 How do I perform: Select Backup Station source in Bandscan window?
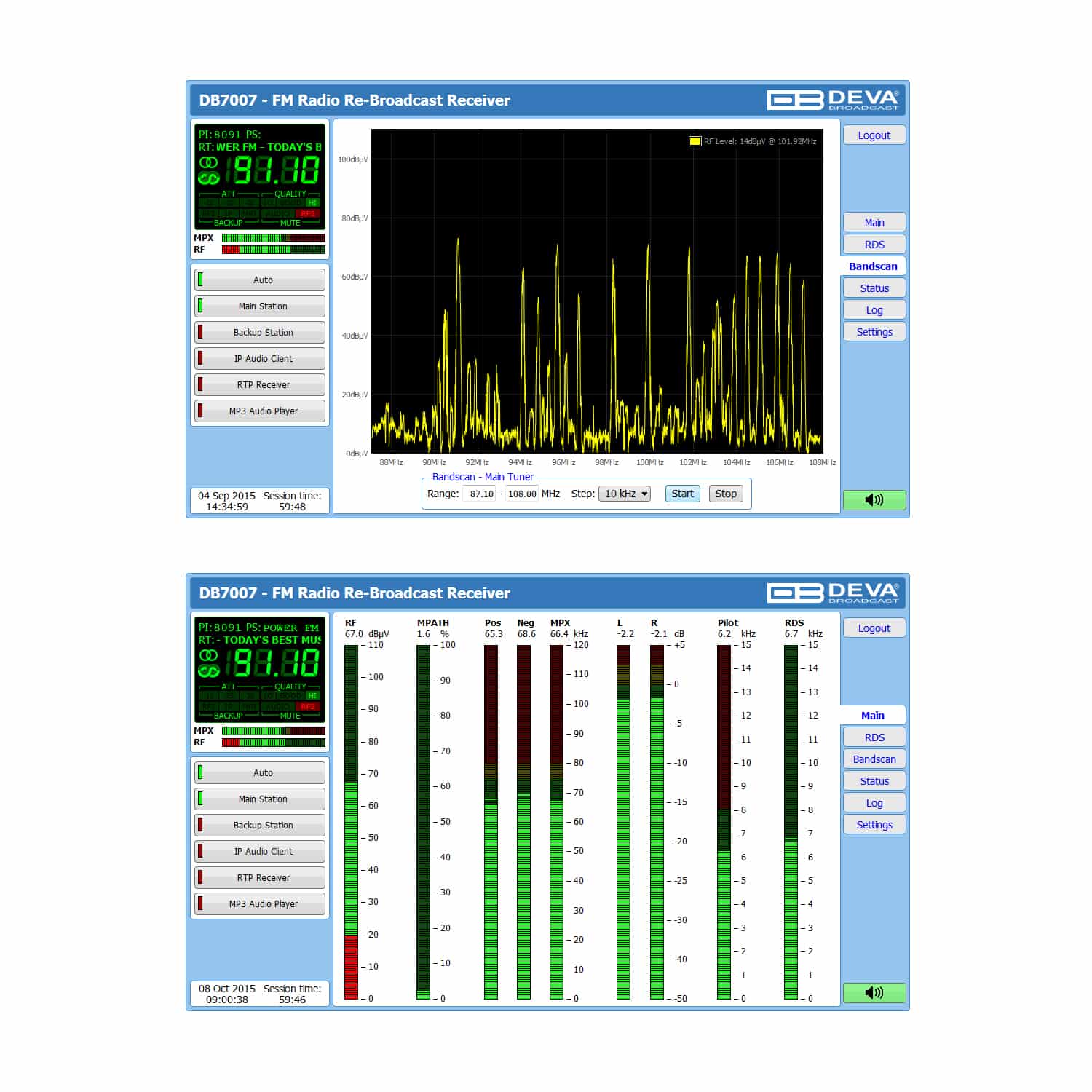[x=260, y=332]
